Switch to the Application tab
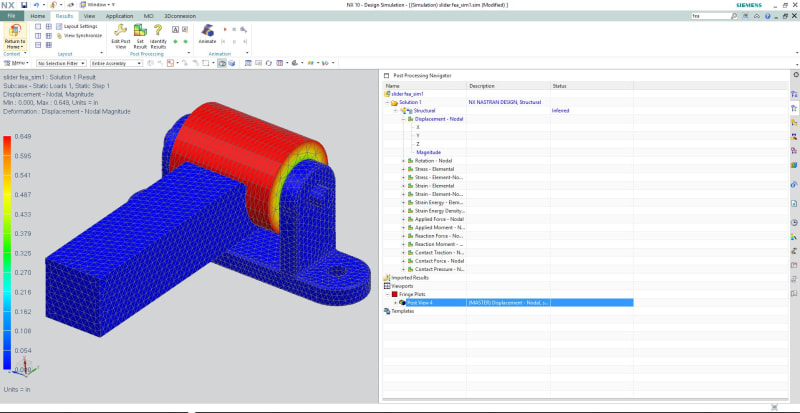This screenshot has height=413, width=800. coord(119,16)
